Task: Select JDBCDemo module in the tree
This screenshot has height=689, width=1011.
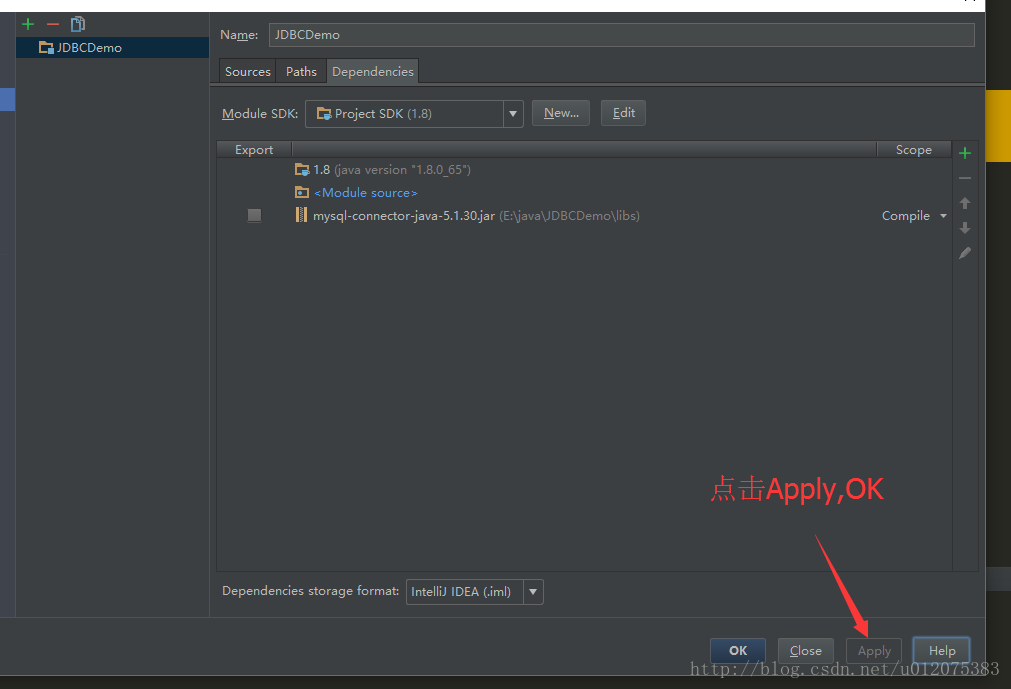Action: point(112,48)
